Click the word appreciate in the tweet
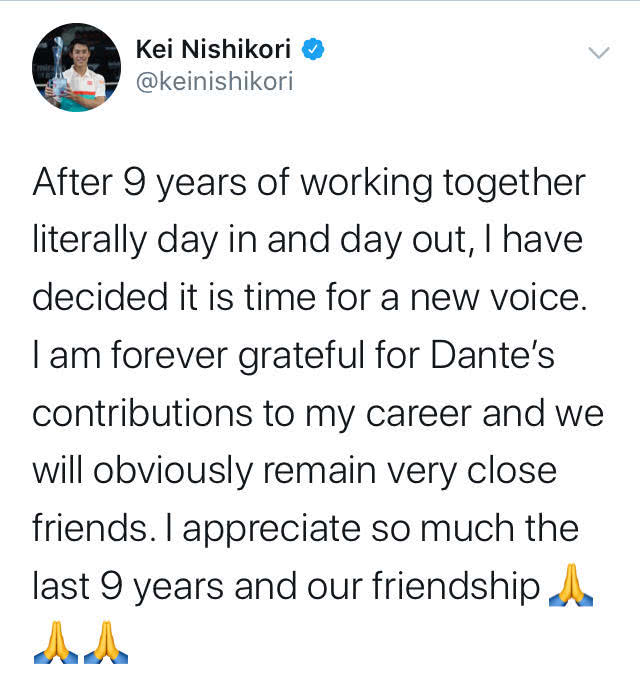Screen dimensions: 640x676 tap(272, 529)
